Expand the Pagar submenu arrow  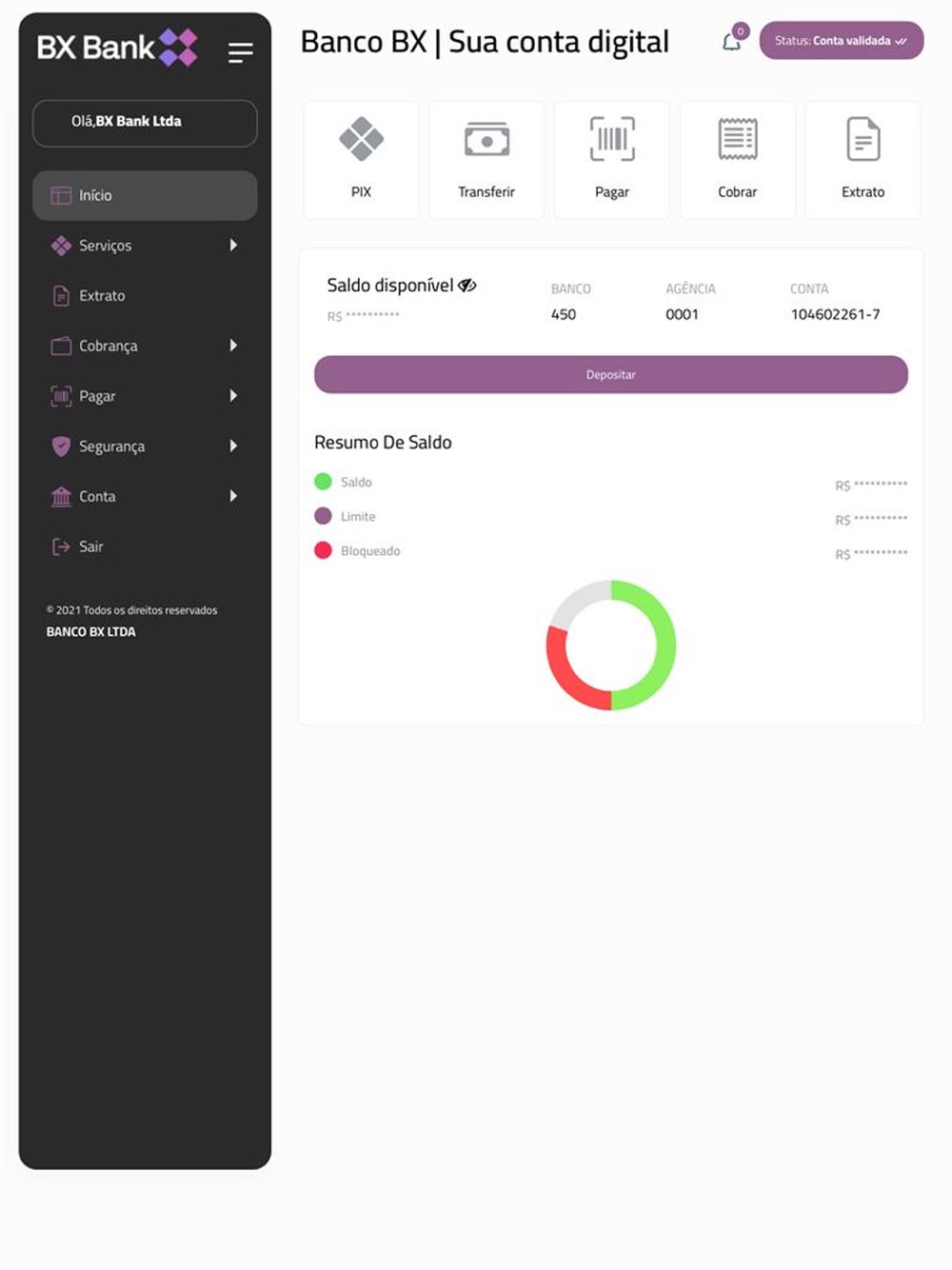(233, 396)
